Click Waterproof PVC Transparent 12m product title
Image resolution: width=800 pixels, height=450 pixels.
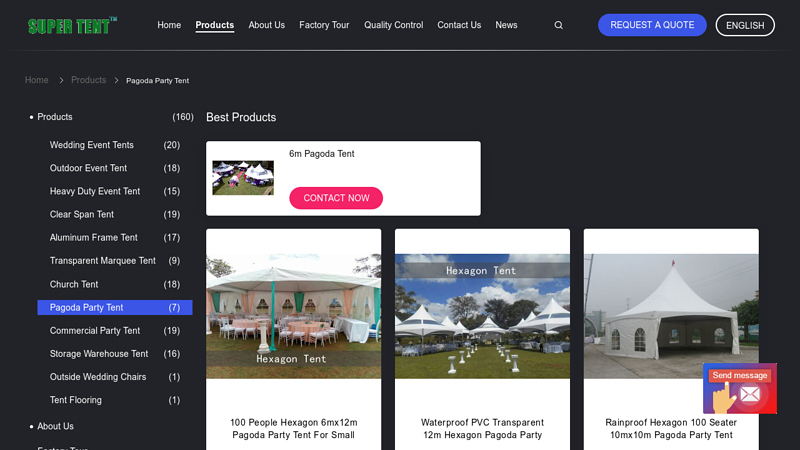[482, 429]
